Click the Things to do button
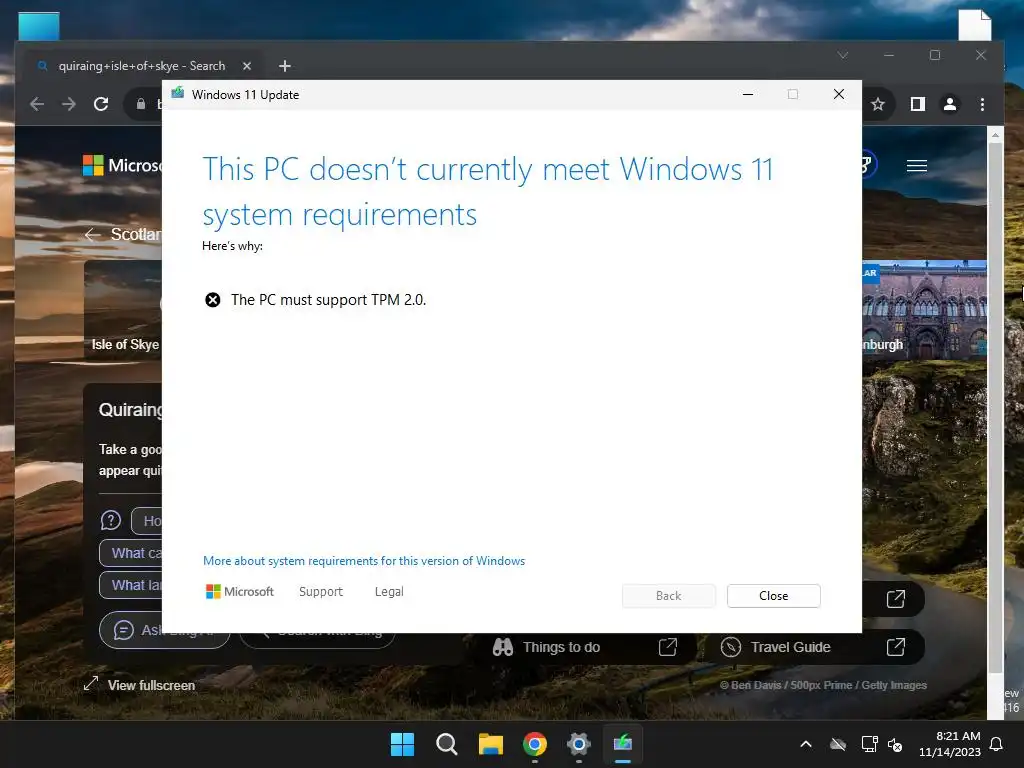1024x768 pixels. click(584, 647)
